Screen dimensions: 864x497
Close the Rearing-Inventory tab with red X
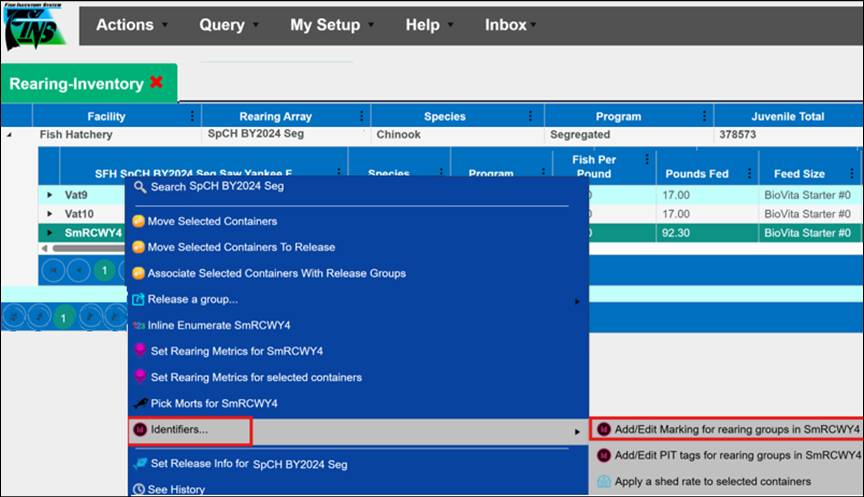(x=156, y=82)
